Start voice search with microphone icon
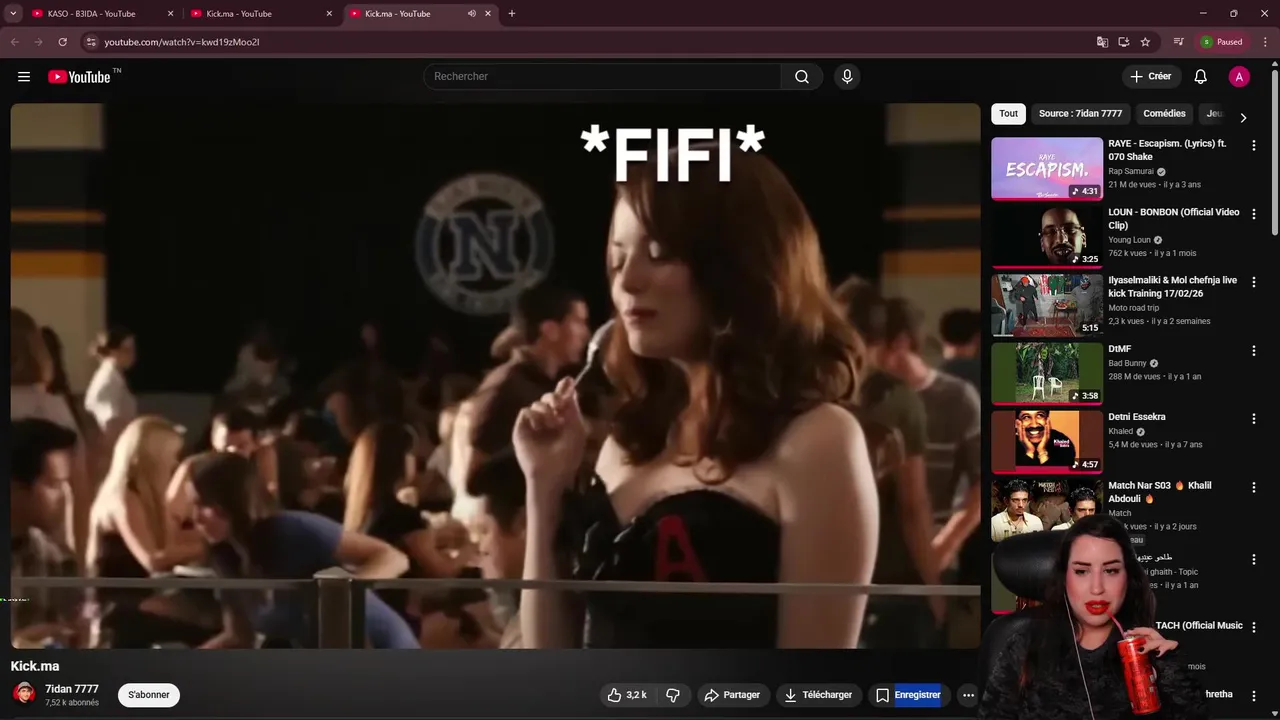This screenshot has width=1280, height=720. (847, 77)
